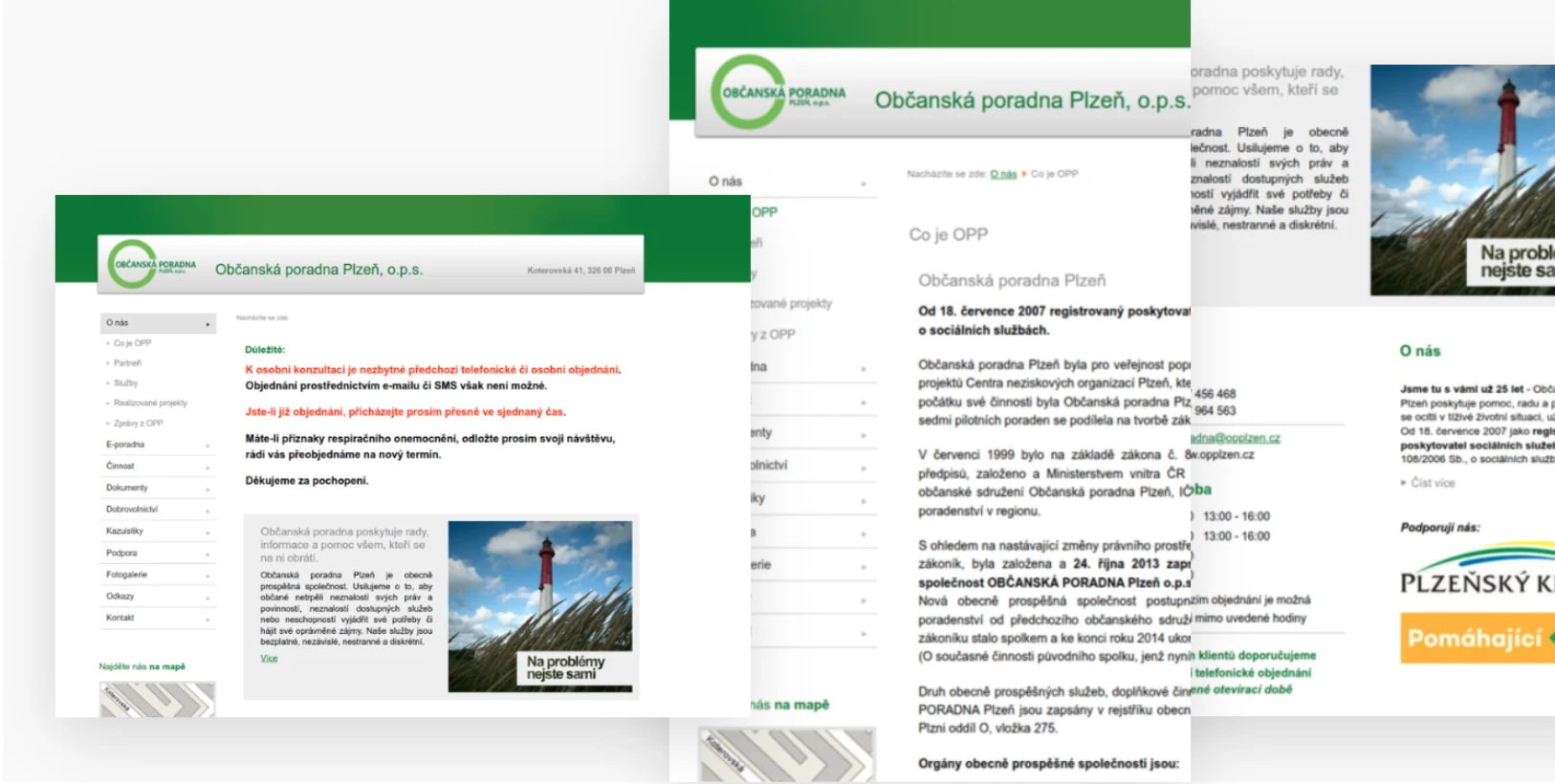Open the Realizované projekty submenu link
The image size is (1555, 784).
150,403
